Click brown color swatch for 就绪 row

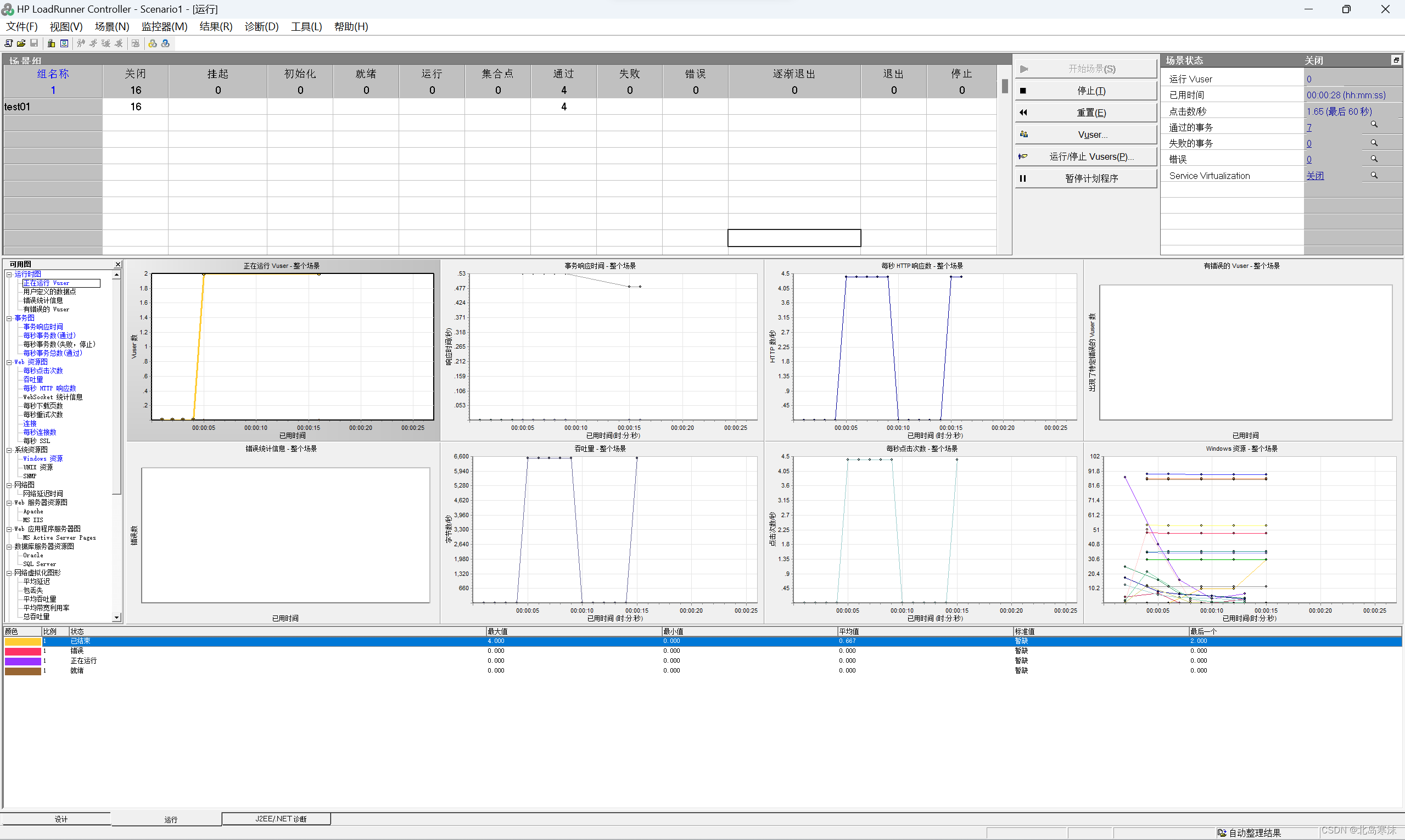pyautogui.click(x=23, y=671)
